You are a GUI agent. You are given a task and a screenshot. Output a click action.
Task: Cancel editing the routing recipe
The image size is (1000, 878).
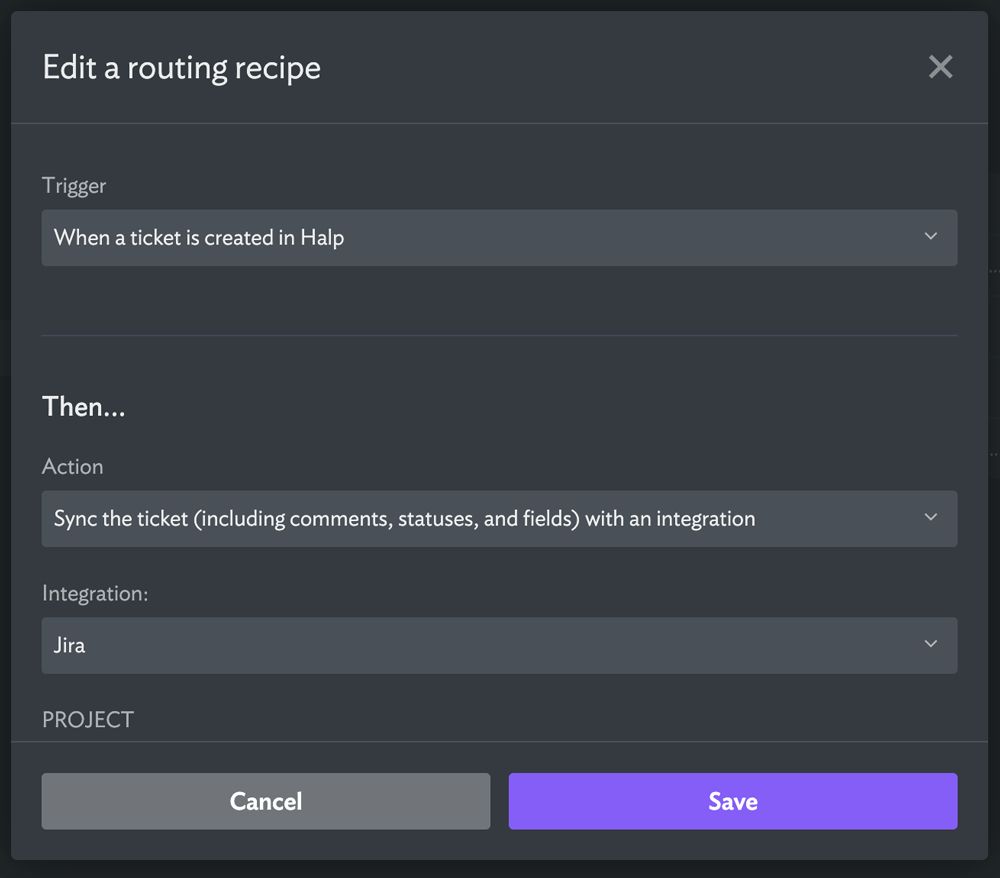pos(266,801)
